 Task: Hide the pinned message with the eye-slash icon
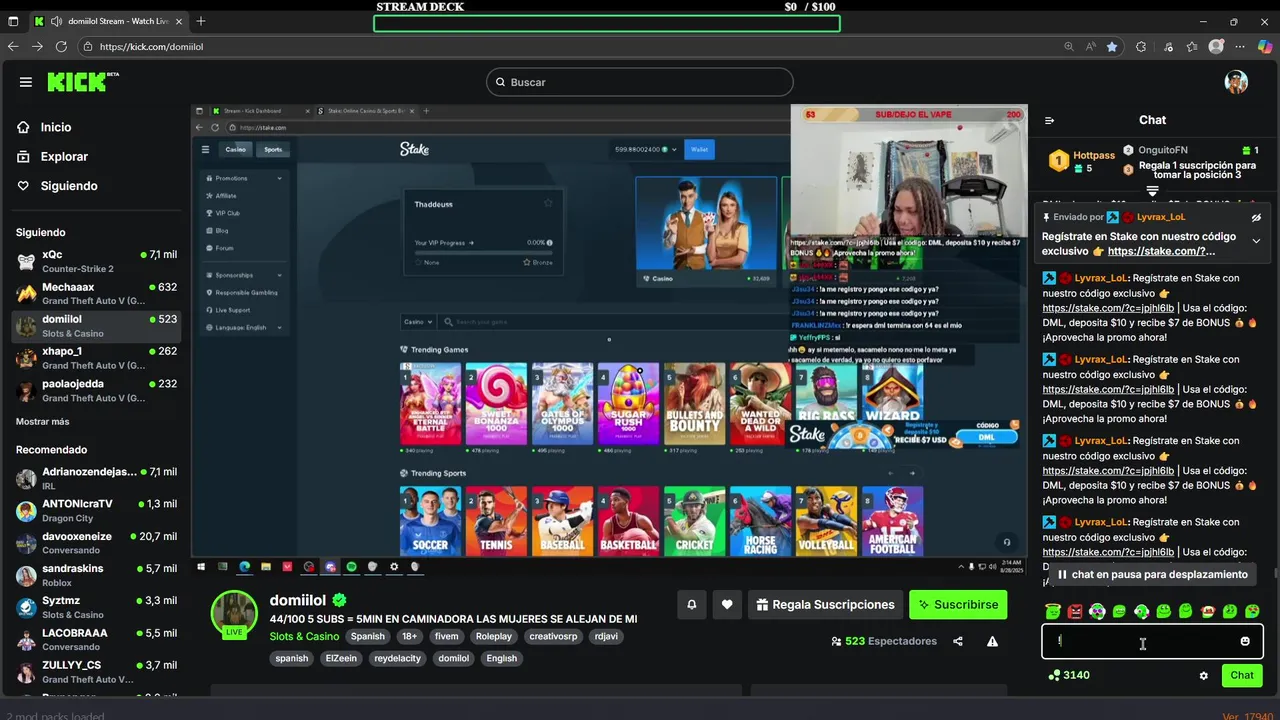tap(1256, 217)
